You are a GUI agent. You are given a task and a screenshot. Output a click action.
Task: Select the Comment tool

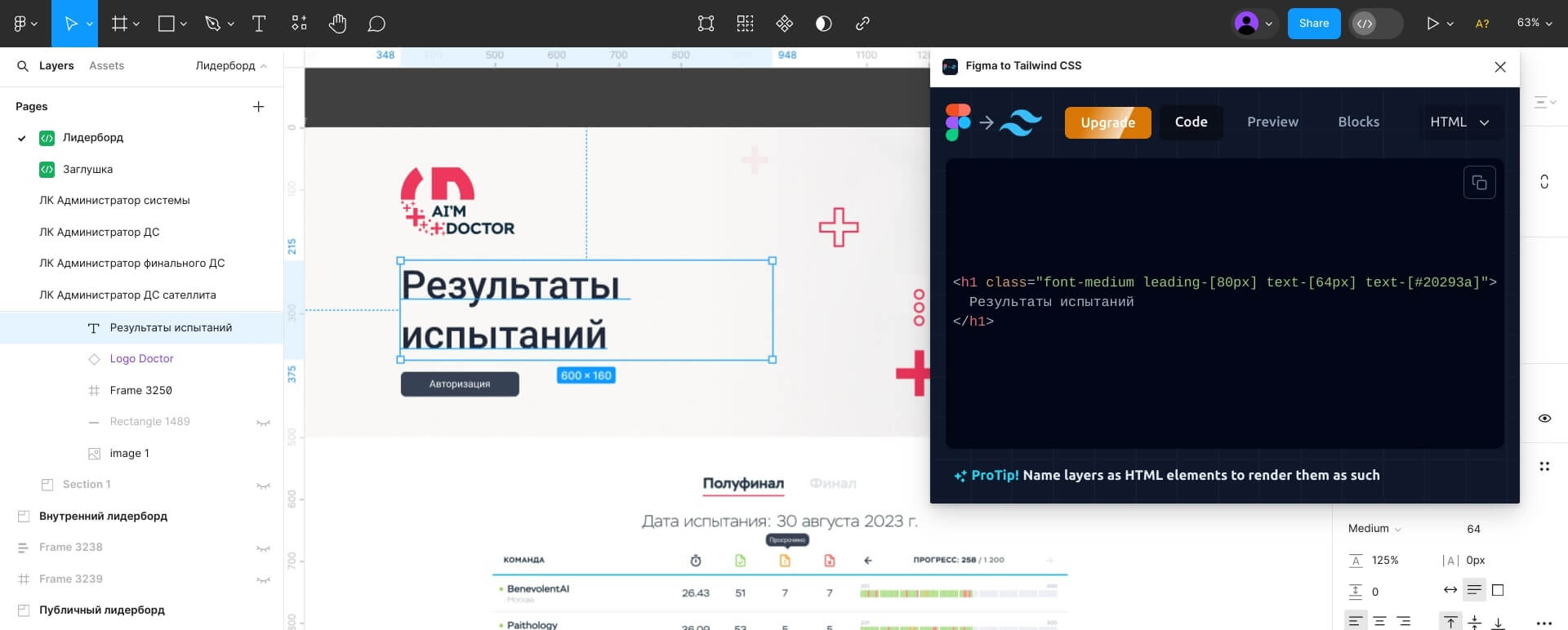tap(376, 24)
